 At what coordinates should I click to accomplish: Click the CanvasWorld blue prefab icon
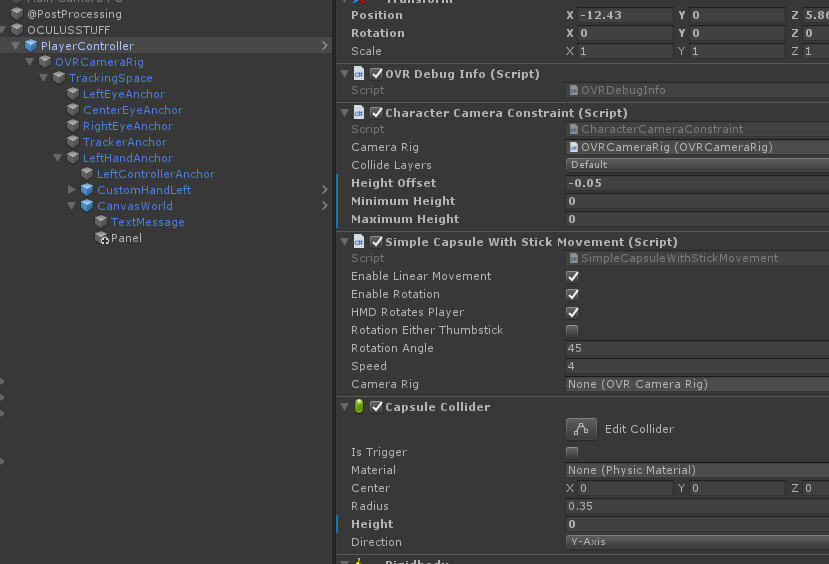[87, 206]
